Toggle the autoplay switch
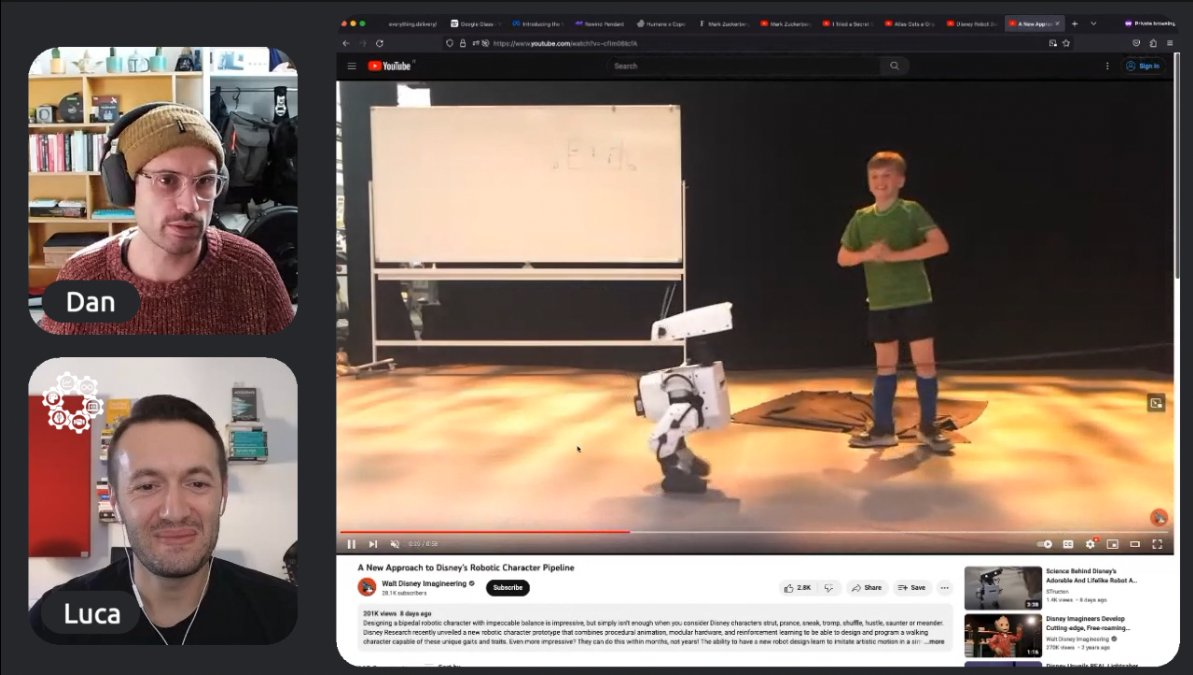The height and width of the screenshot is (675, 1193). [1045, 544]
